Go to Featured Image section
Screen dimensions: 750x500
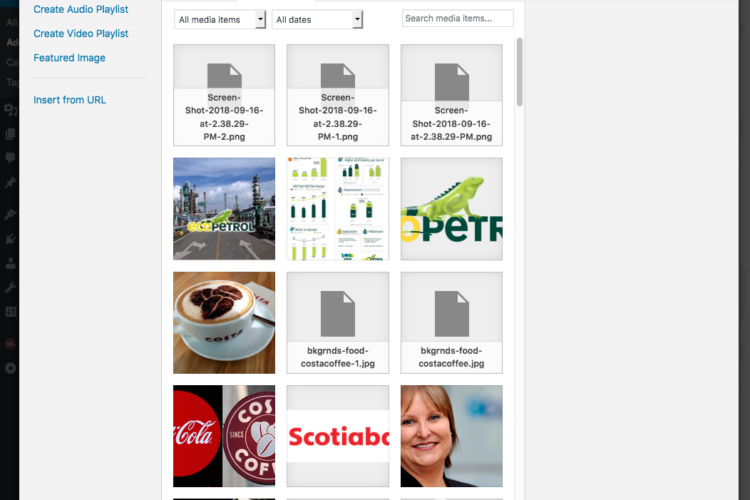click(x=69, y=58)
